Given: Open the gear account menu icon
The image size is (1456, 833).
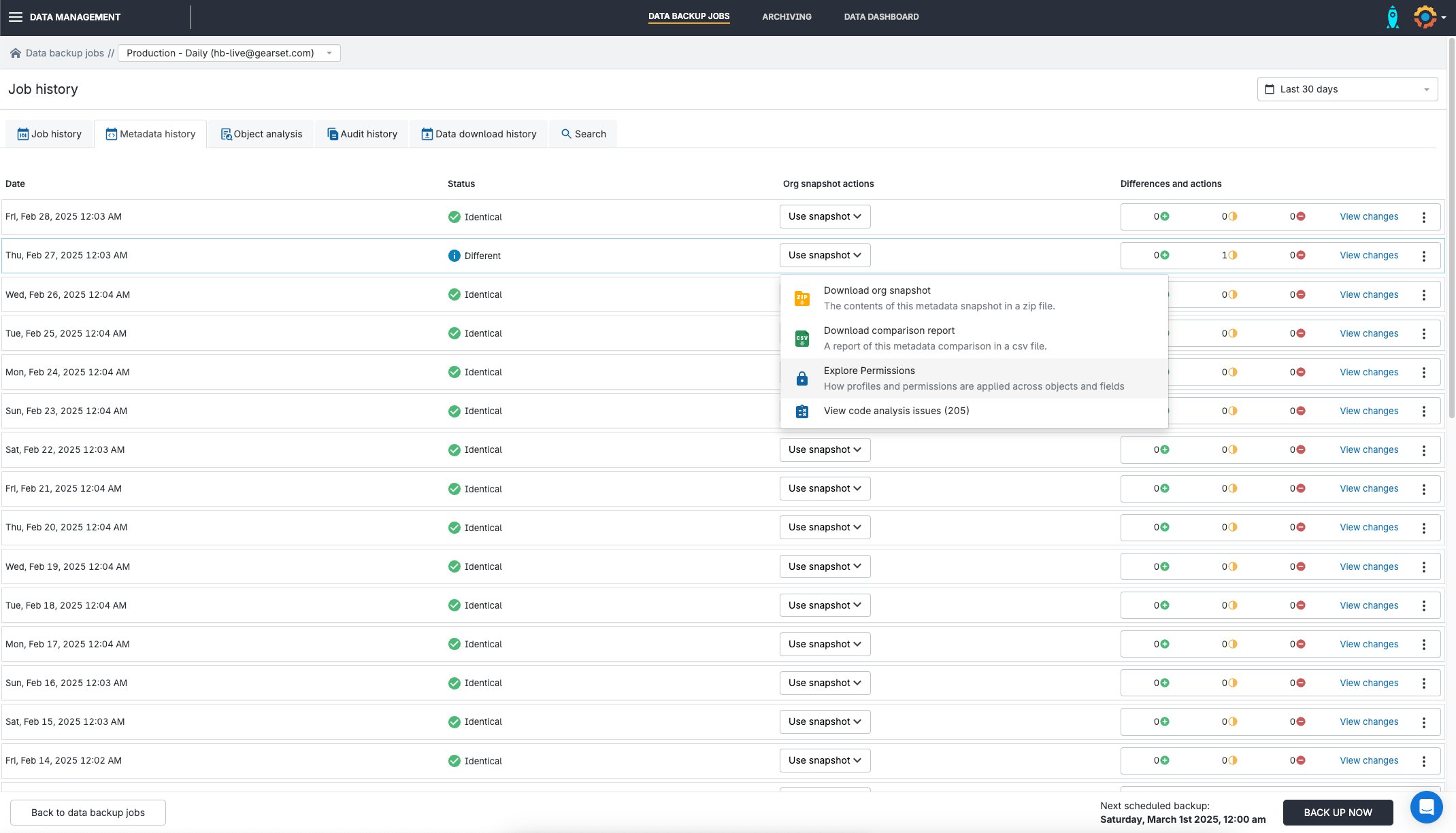Looking at the screenshot, I should (1426, 17).
